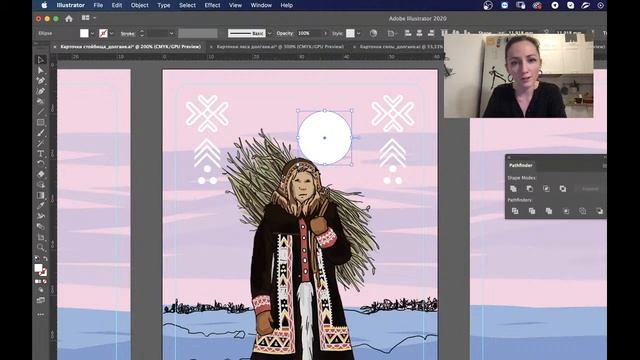Apply Trim pathfinder
Viewport: 640px width, 360px height.
pyautogui.click(x=532, y=211)
